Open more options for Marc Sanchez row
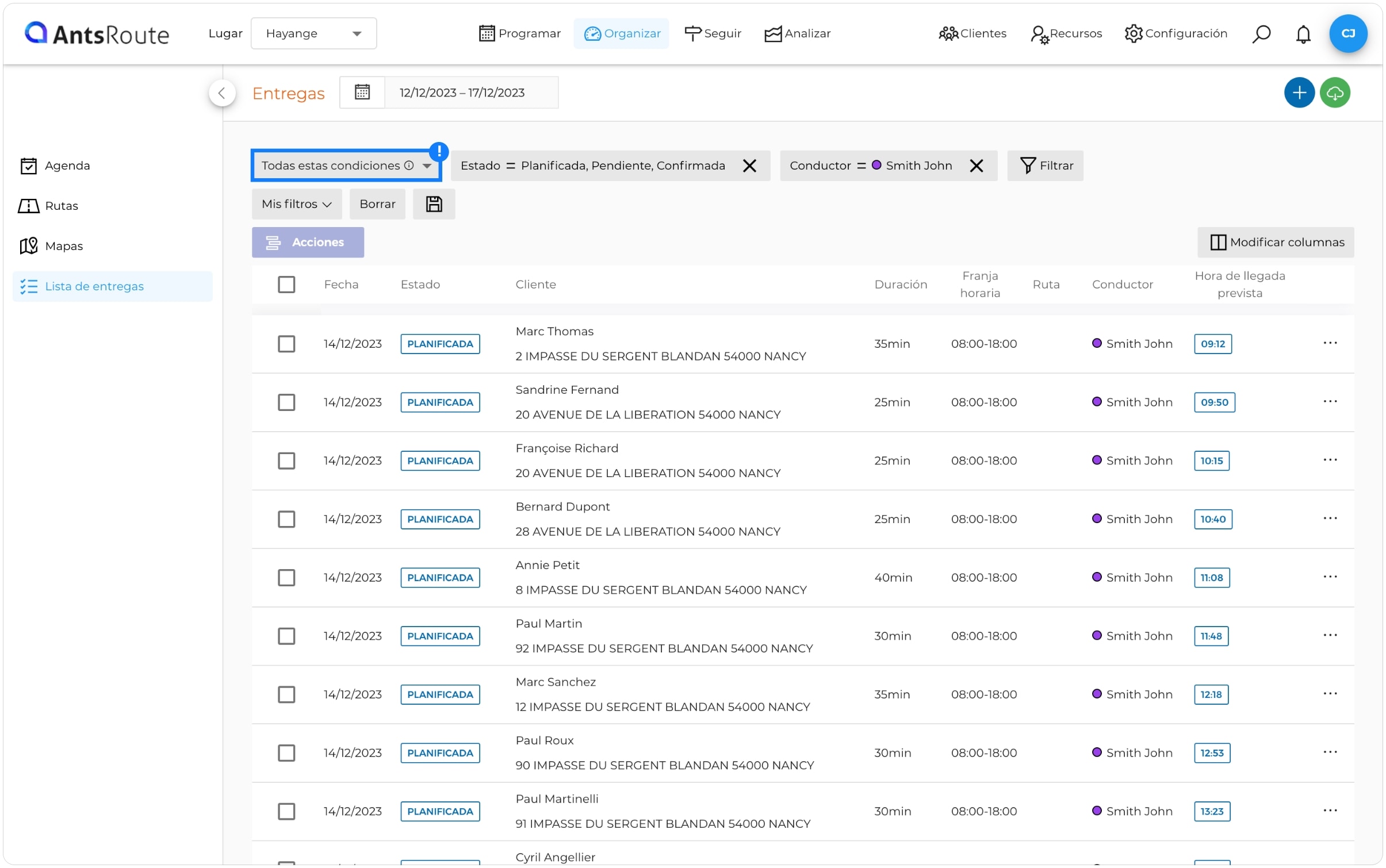 point(1330,694)
